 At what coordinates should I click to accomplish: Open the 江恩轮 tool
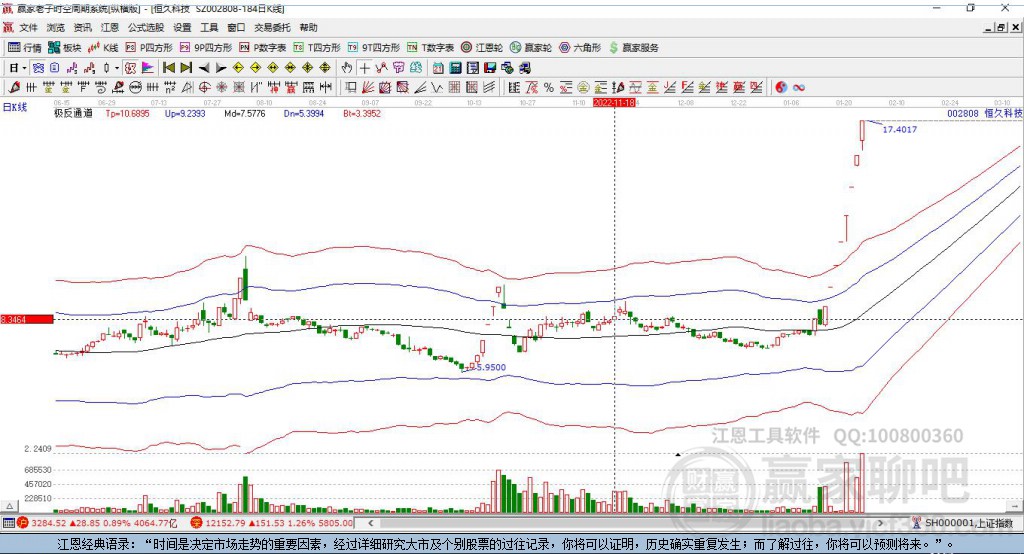(x=482, y=48)
